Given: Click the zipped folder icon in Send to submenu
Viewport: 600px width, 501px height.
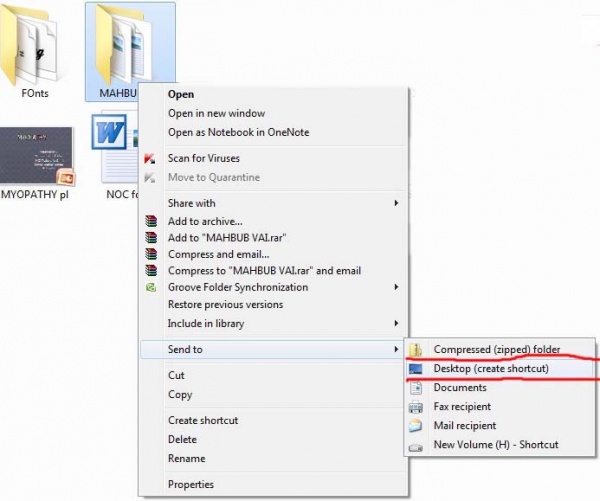Looking at the screenshot, I should click(x=416, y=349).
